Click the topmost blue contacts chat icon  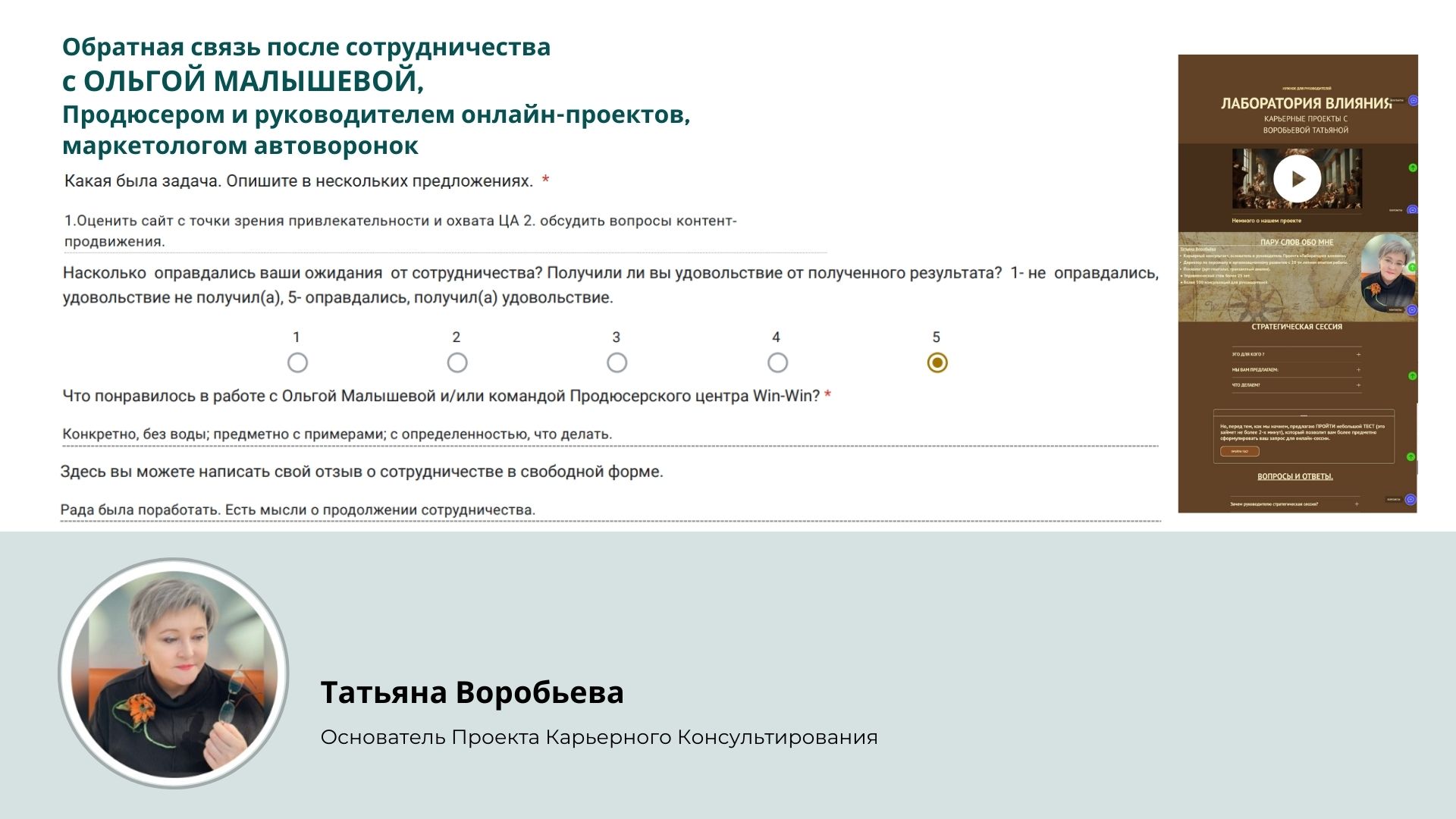pyautogui.click(x=1413, y=101)
